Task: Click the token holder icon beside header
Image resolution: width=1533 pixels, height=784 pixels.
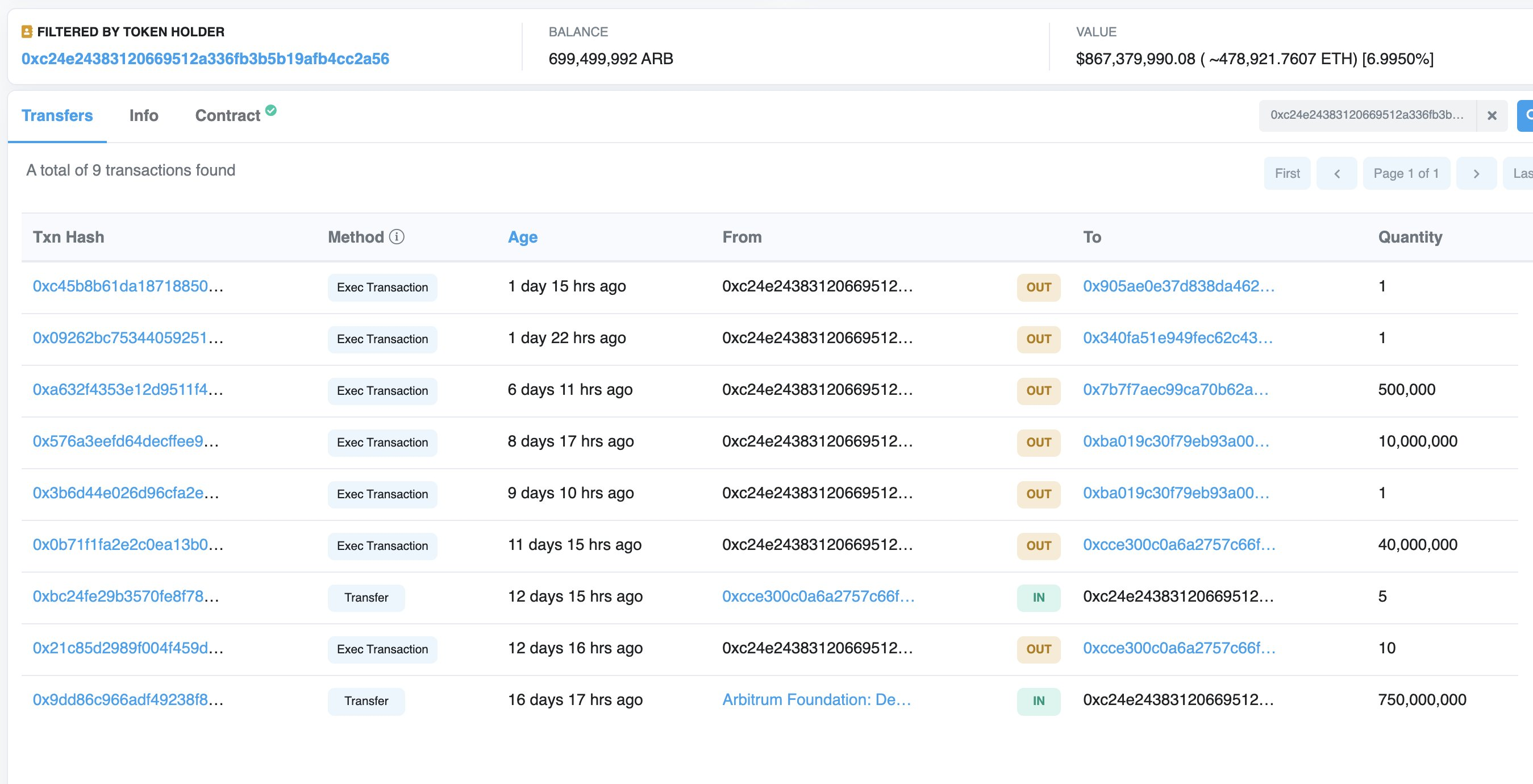Action: (x=27, y=31)
